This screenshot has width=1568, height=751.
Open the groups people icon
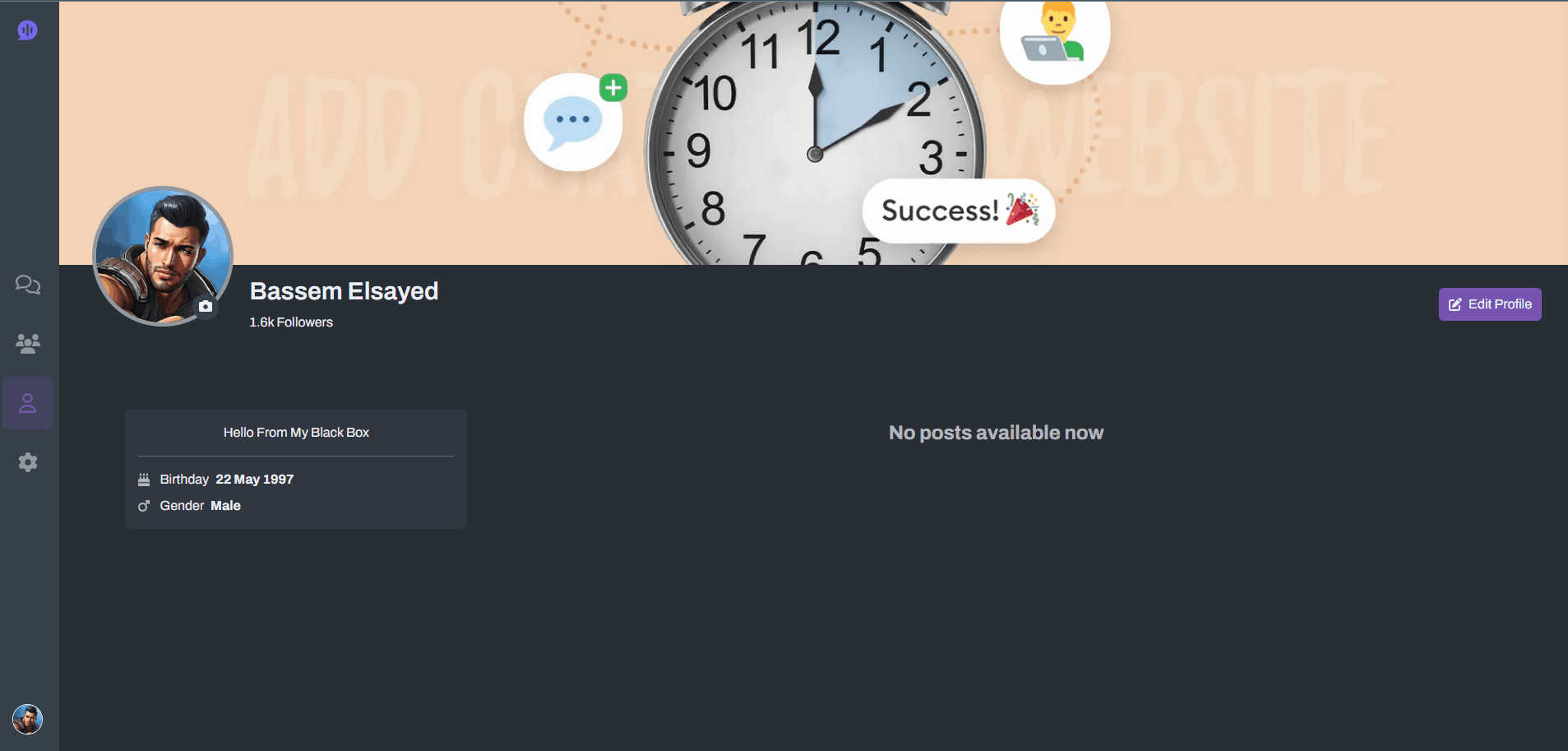coord(28,344)
